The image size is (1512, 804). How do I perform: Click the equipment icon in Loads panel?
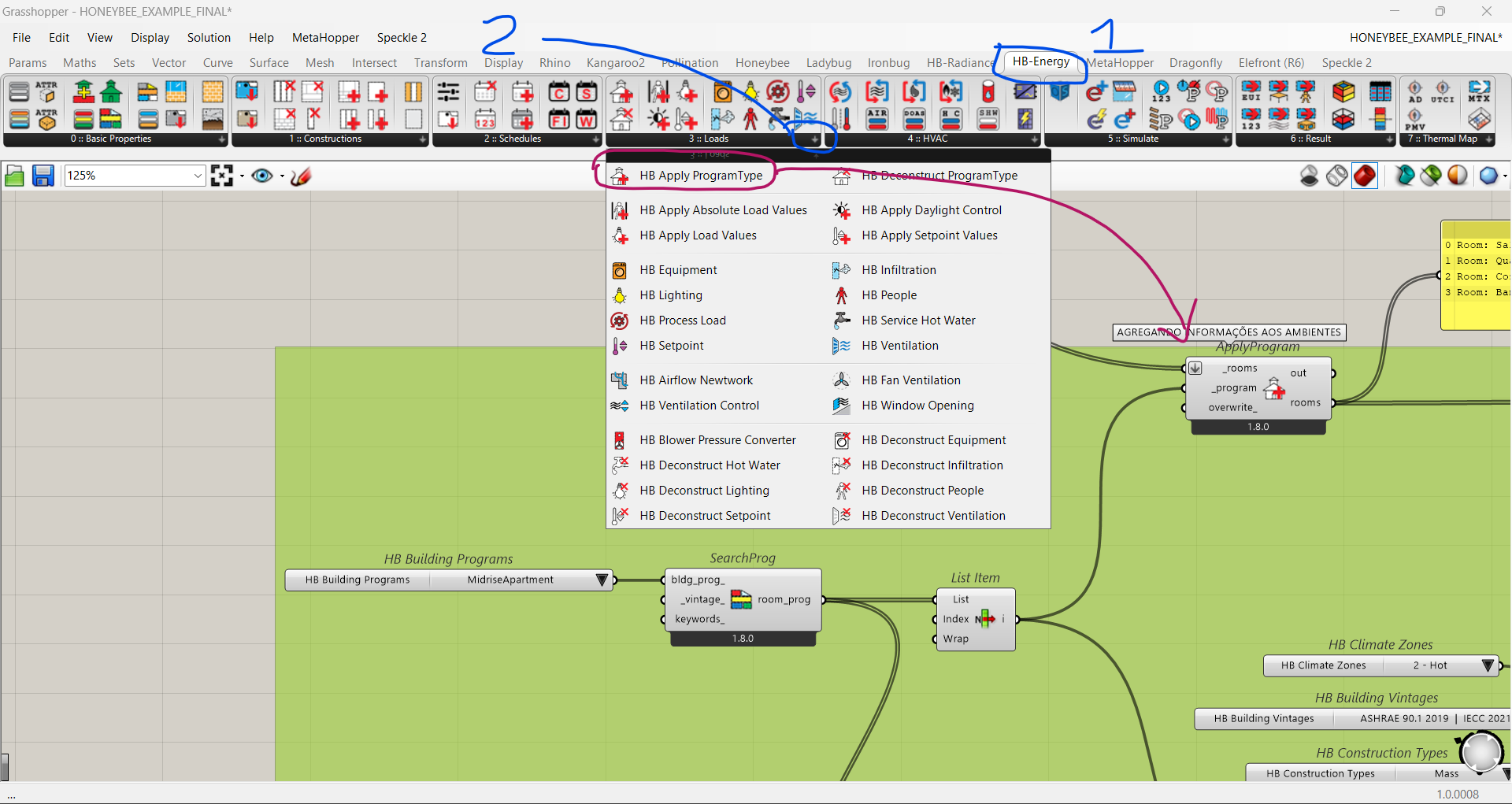pos(723,93)
